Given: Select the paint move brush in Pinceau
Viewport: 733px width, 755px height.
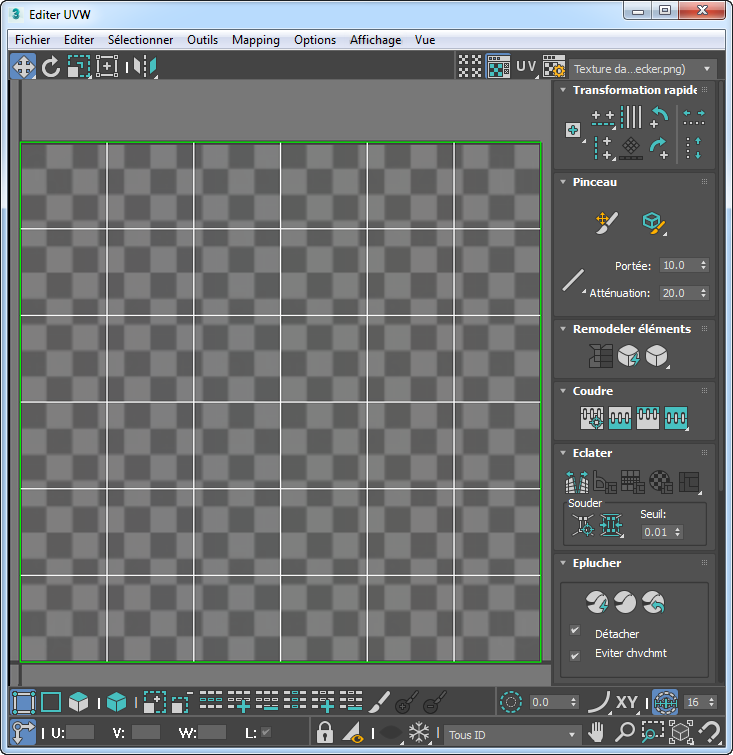Looking at the screenshot, I should point(606,222).
